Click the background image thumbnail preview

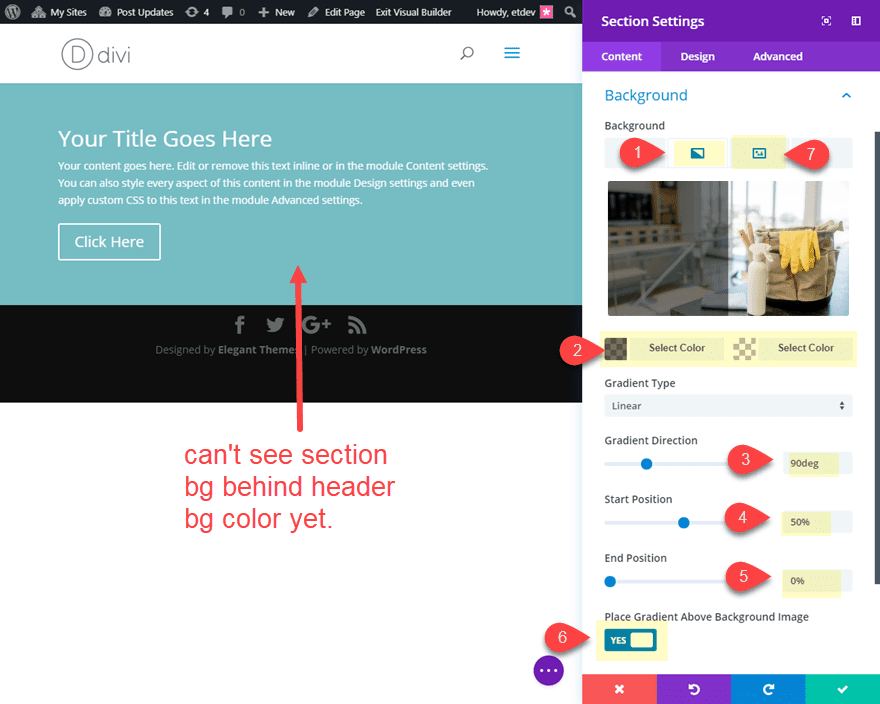click(x=727, y=248)
